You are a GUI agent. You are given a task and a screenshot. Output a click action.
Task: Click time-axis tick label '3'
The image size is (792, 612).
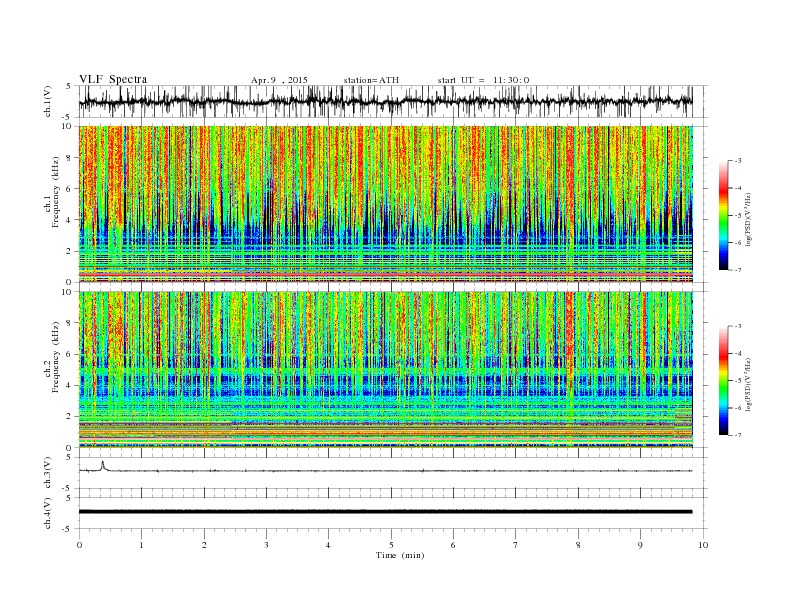point(266,545)
